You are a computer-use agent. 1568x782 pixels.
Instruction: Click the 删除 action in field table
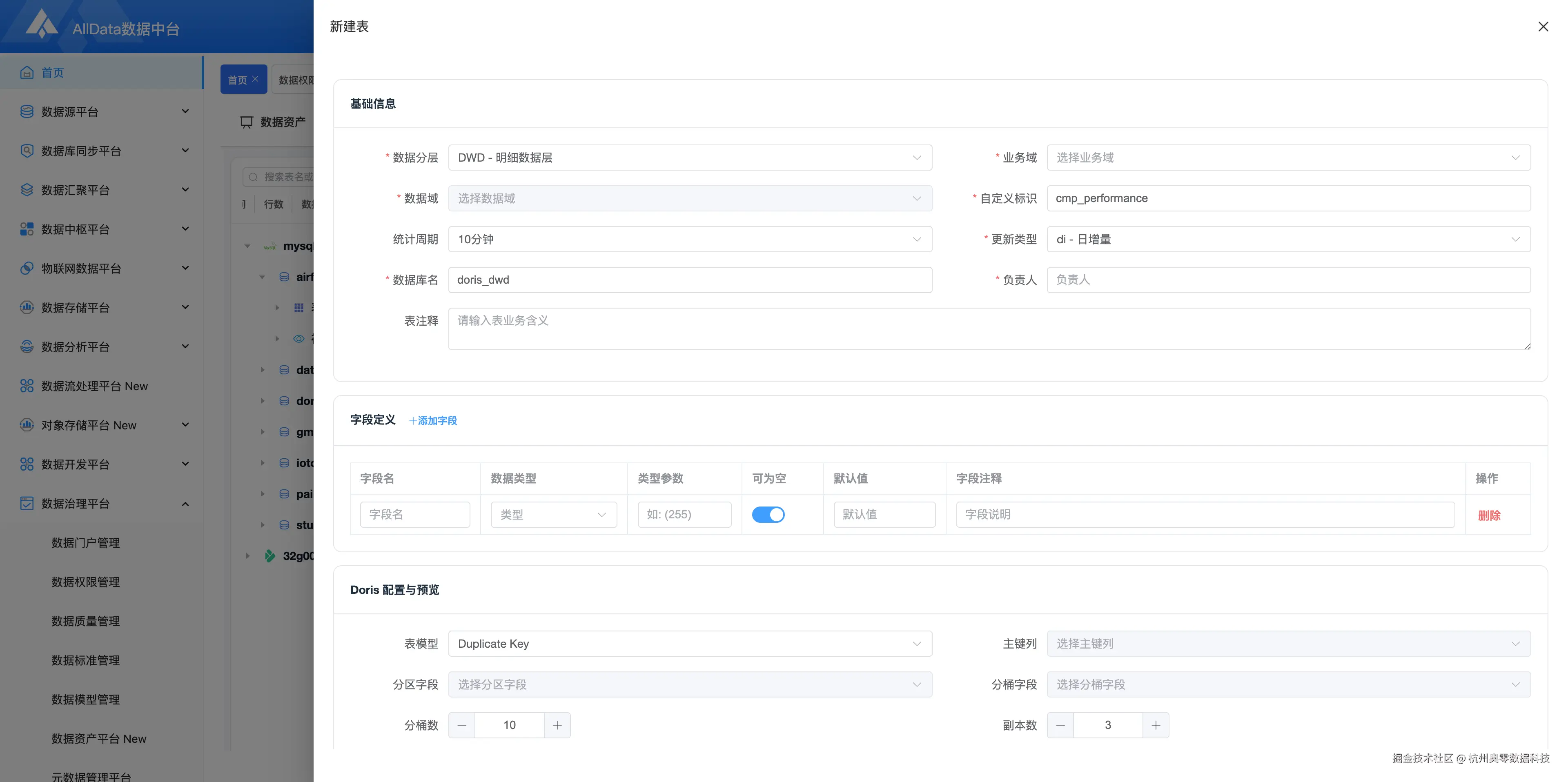click(x=1490, y=514)
